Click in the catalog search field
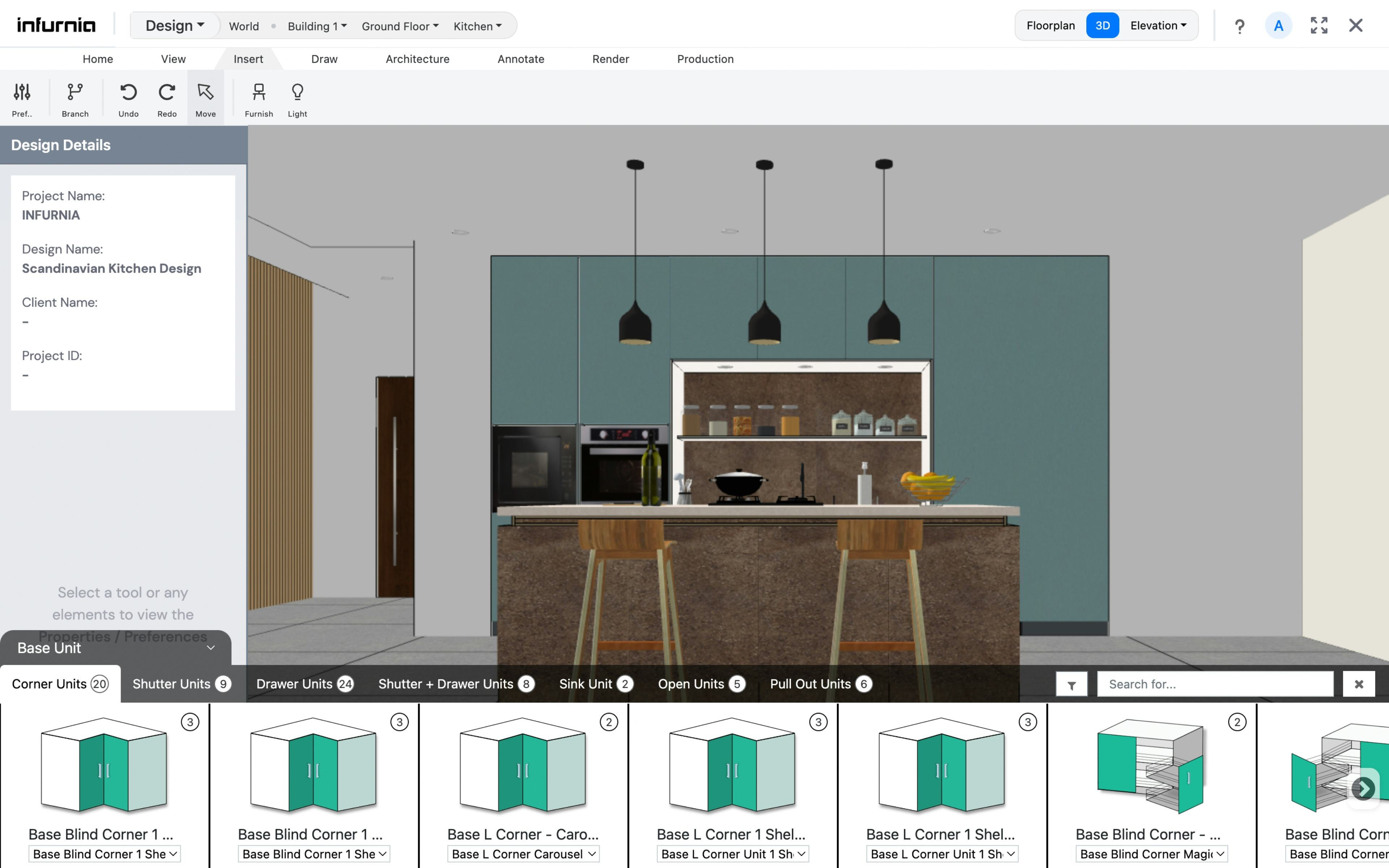Screen dimensions: 1389x868 pyautogui.click(x=1214, y=684)
